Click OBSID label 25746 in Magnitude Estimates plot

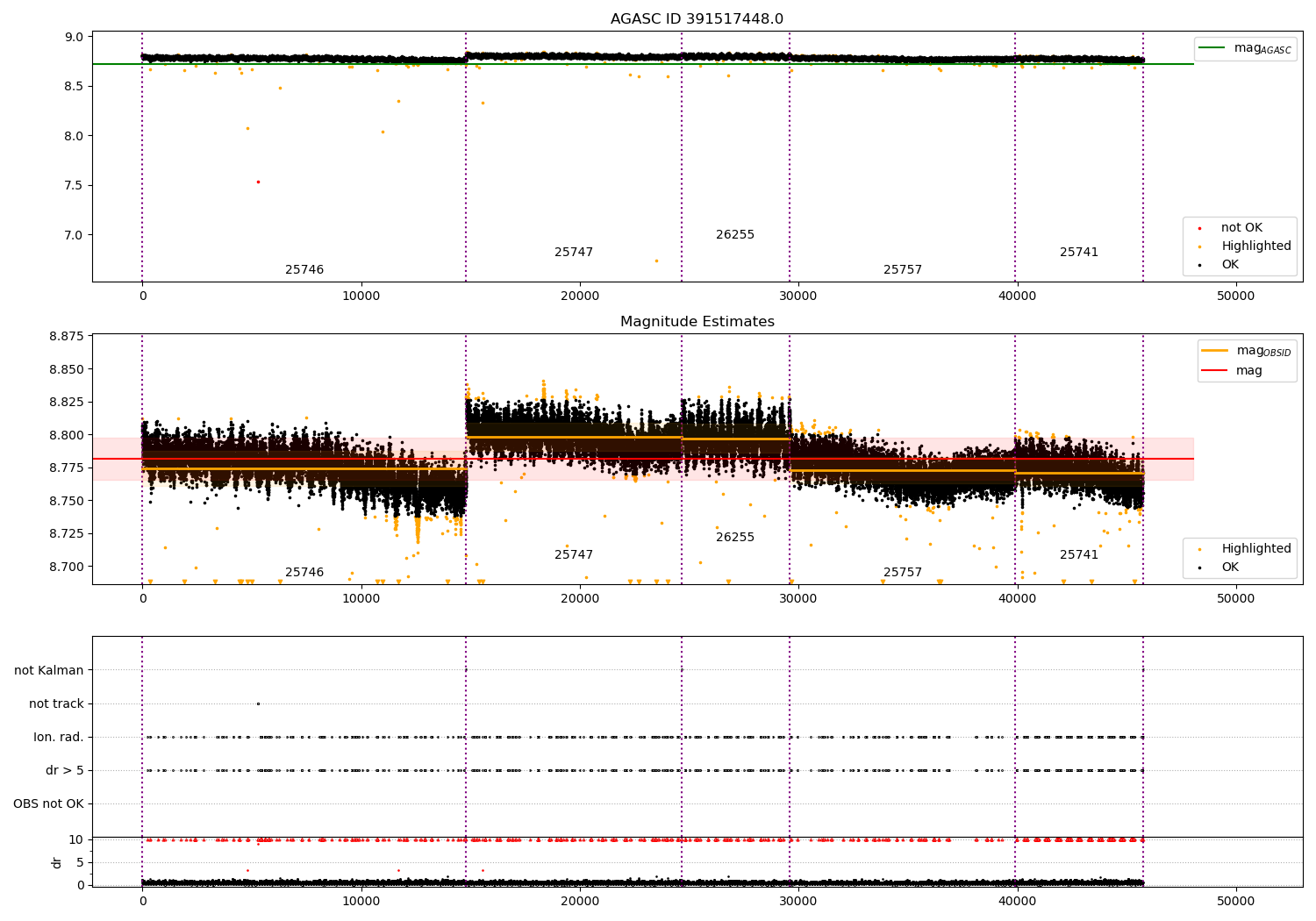click(304, 573)
